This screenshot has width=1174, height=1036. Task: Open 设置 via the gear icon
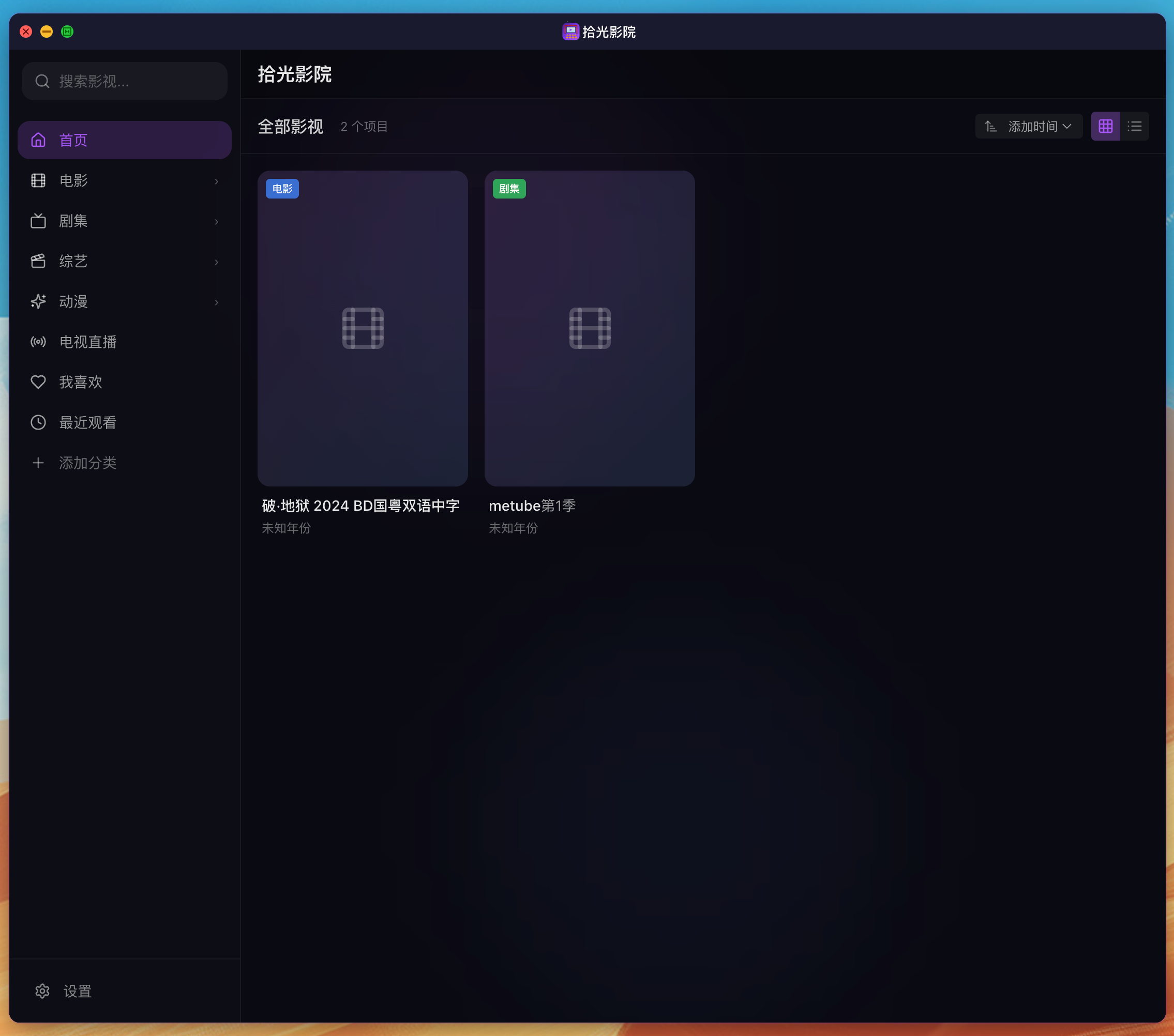42,991
